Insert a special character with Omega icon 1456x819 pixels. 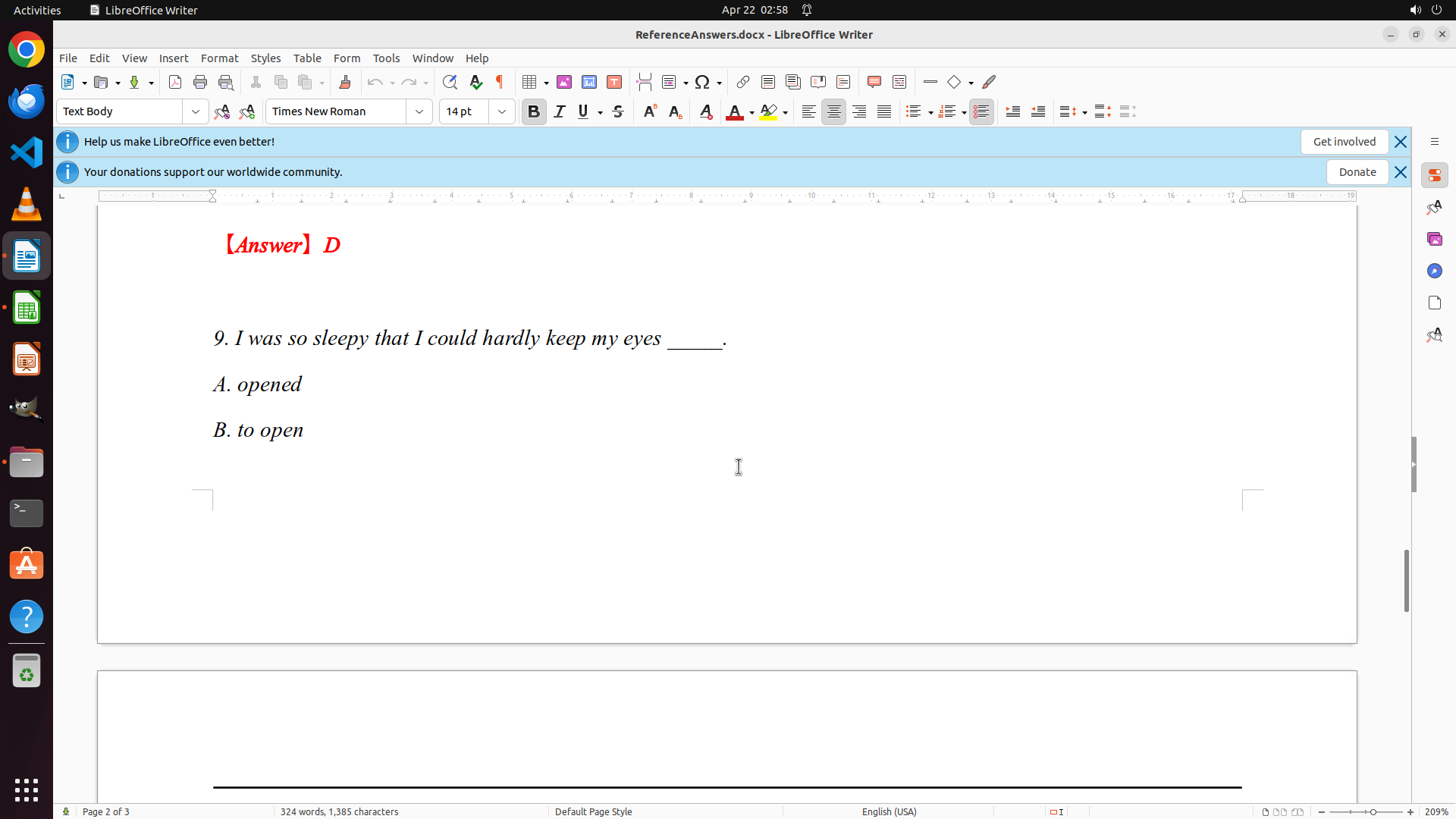(x=702, y=82)
